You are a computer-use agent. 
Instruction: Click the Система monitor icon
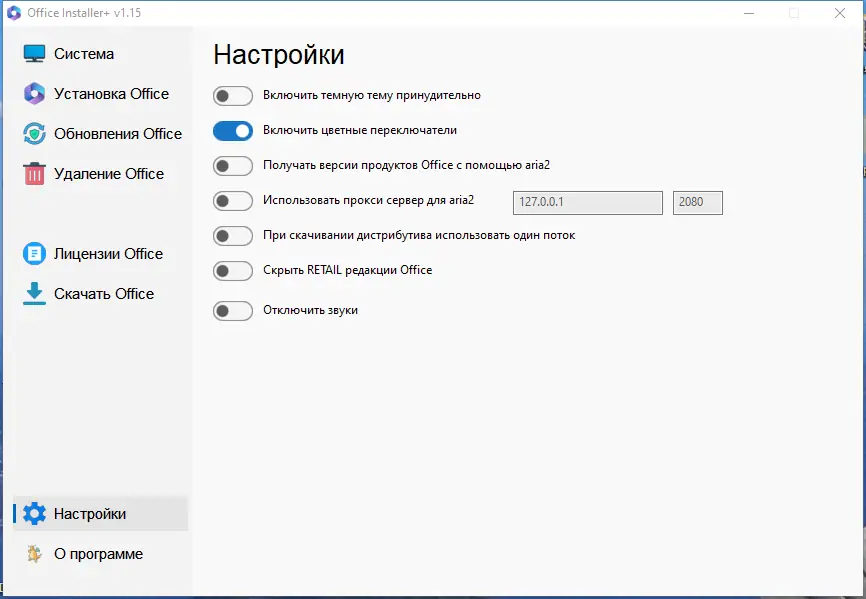pyautogui.click(x=34, y=54)
